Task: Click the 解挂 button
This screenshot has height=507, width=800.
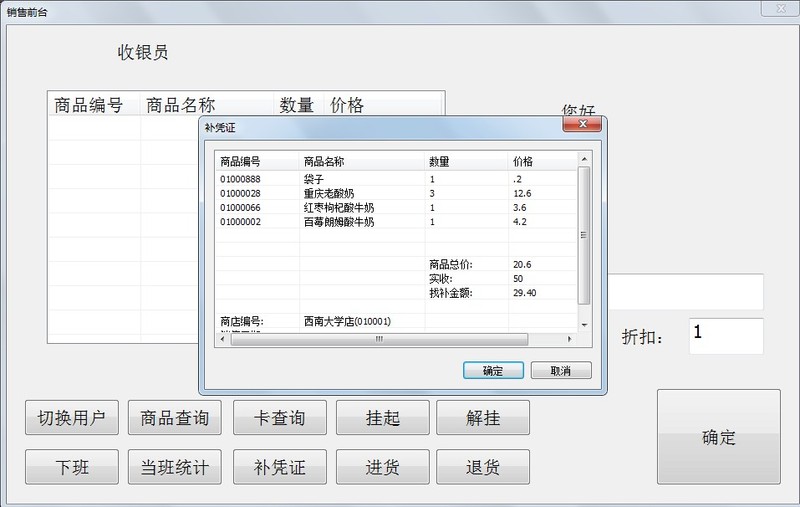Action: pyautogui.click(x=483, y=418)
